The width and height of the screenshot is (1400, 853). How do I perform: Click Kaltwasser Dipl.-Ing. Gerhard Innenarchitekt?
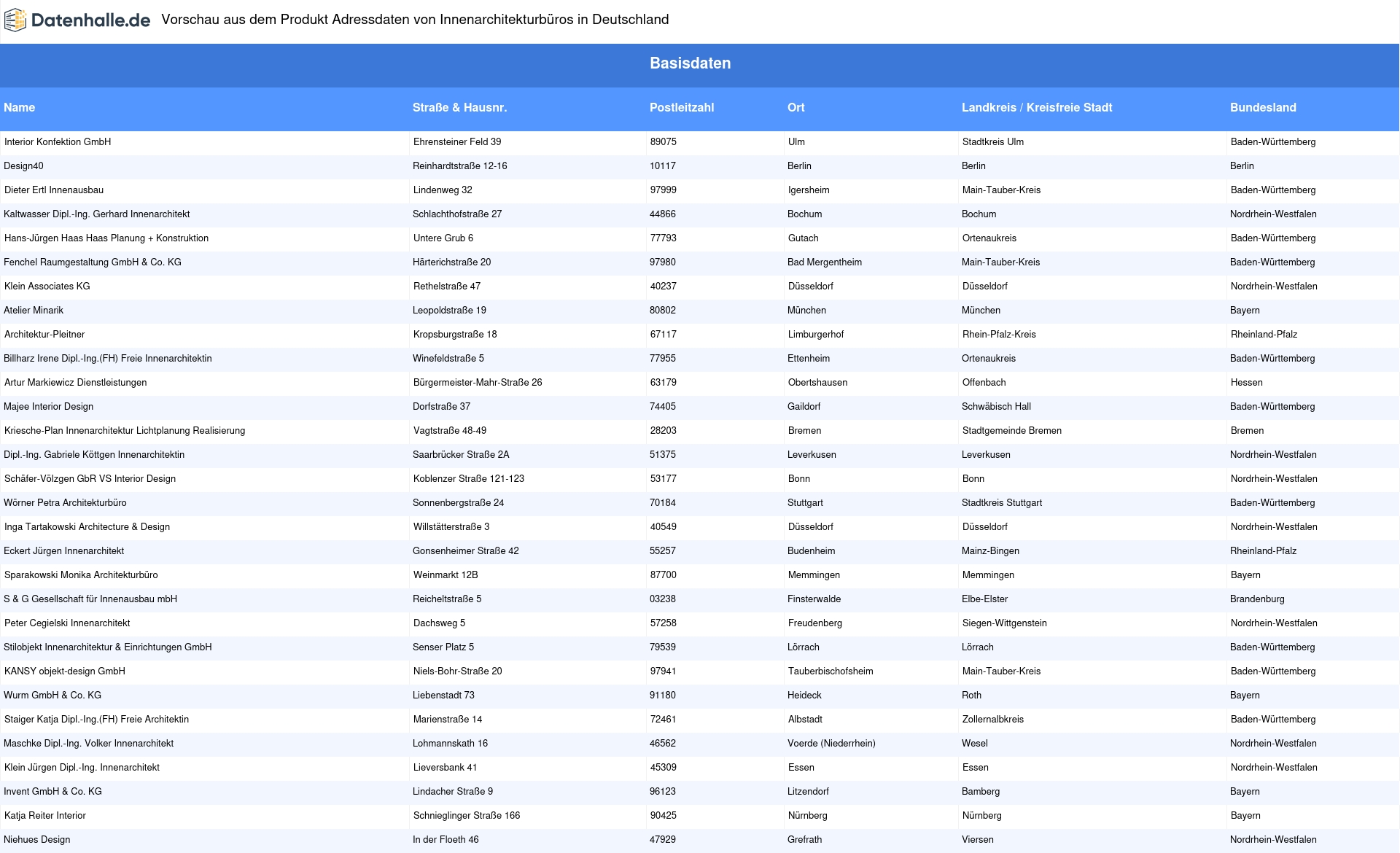click(x=96, y=214)
